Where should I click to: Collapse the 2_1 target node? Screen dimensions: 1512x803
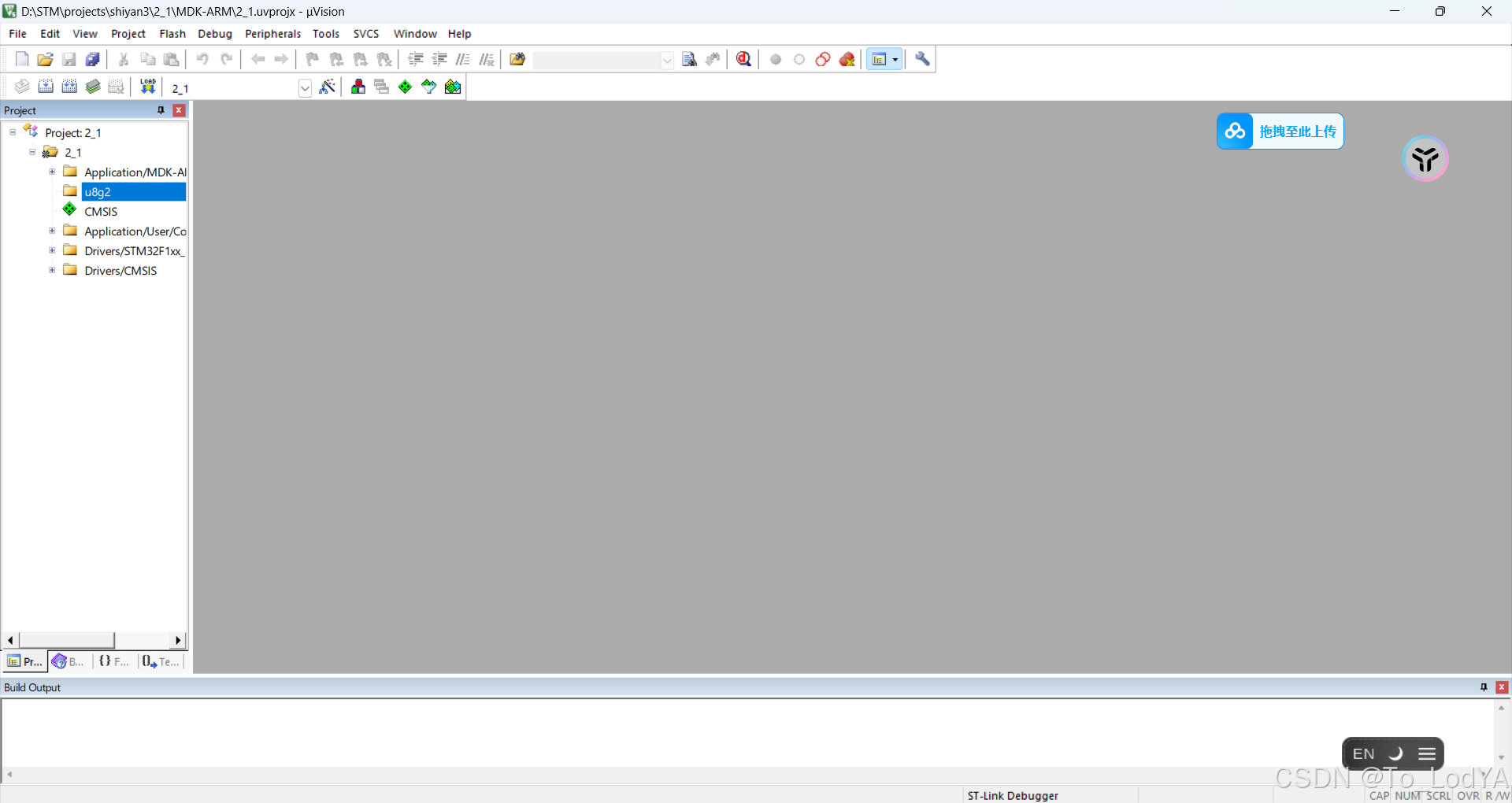(32, 152)
